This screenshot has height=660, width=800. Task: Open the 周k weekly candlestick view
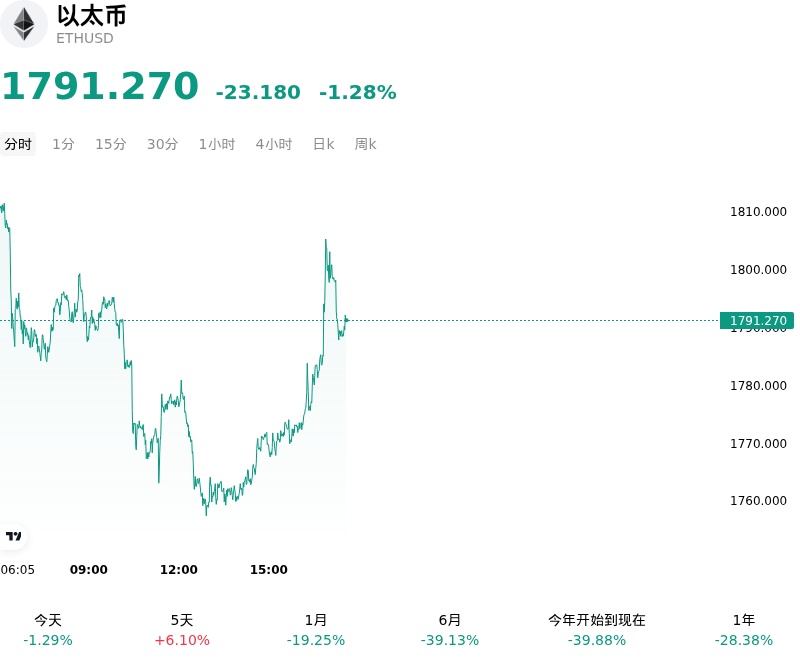tap(365, 144)
